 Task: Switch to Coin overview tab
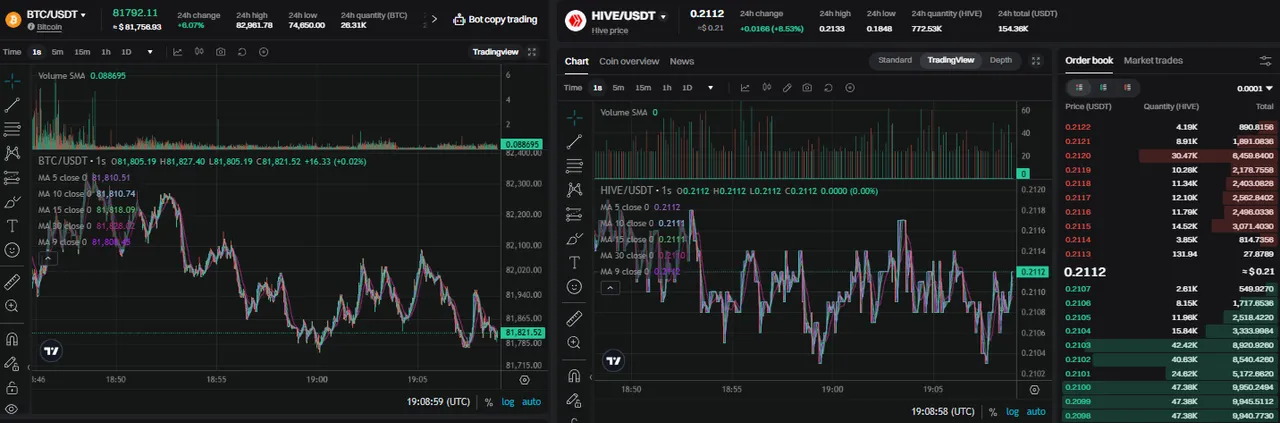point(629,61)
